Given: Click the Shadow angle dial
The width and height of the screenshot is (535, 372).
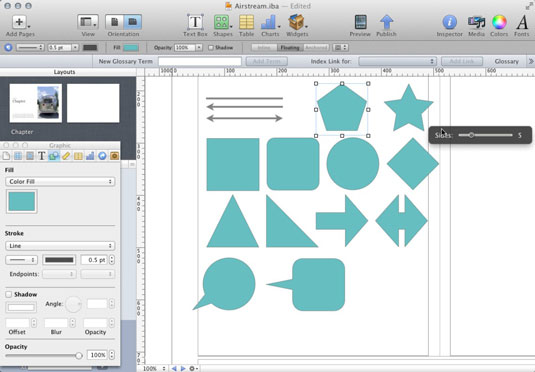Looking at the screenshot, I should [73, 304].
